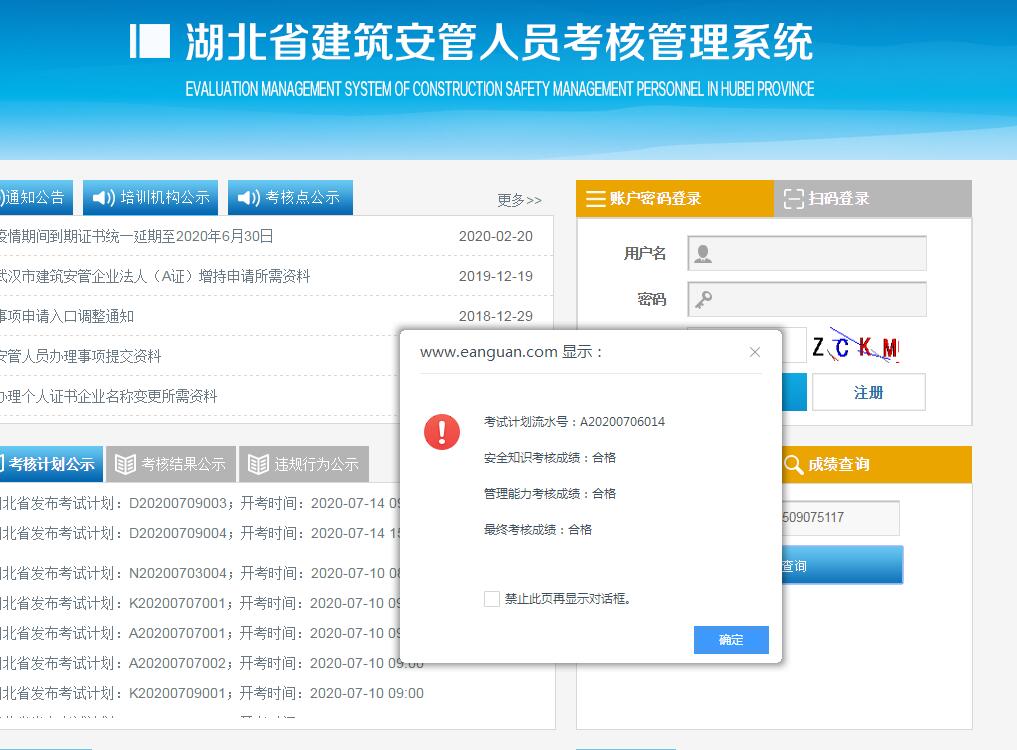Open the 考核结果公示 tab
The width and height of the screenshot is (1017, 750).
171,464
